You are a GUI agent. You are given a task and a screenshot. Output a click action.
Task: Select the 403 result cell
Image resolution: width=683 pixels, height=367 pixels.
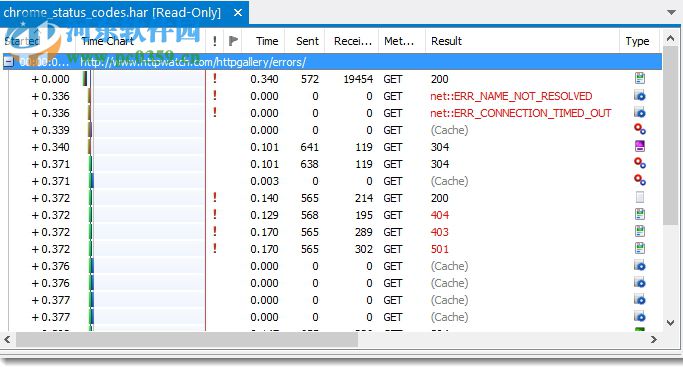click(x=440, y=232)
